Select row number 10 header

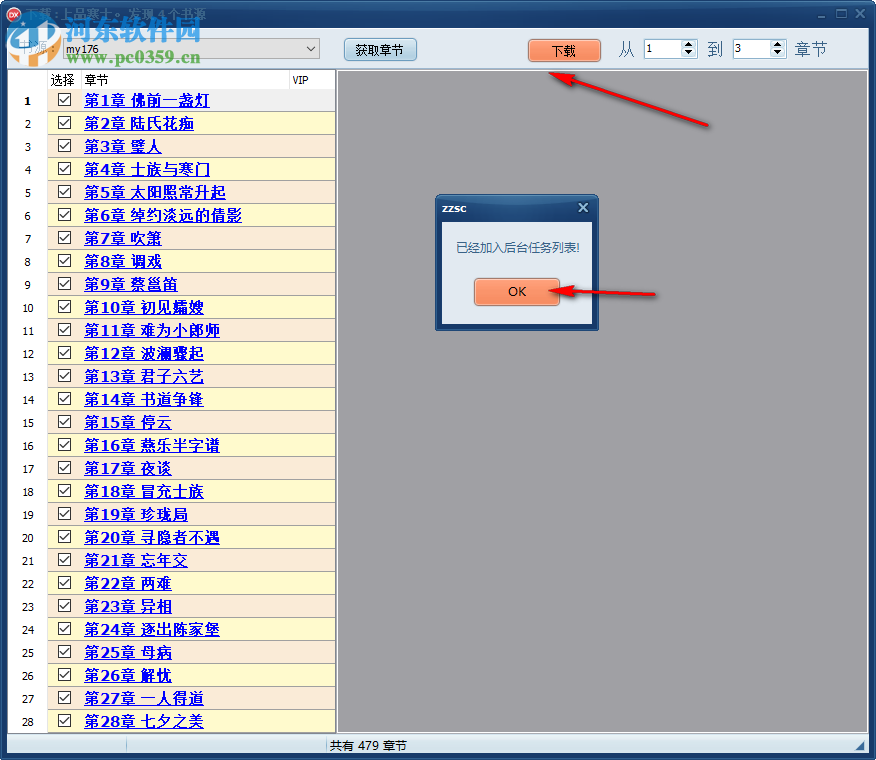coord(28,308)
